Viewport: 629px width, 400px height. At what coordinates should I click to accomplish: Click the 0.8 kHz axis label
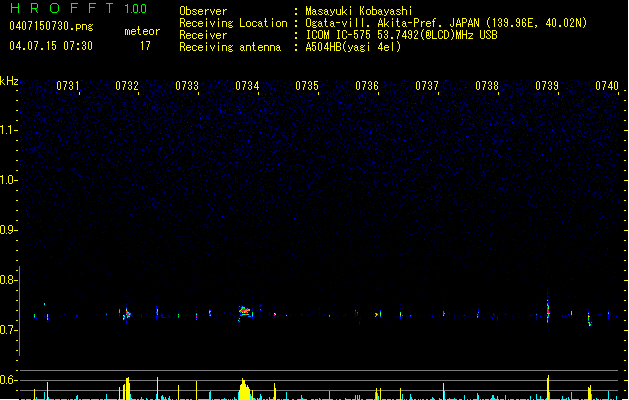(x=8, y=280)
